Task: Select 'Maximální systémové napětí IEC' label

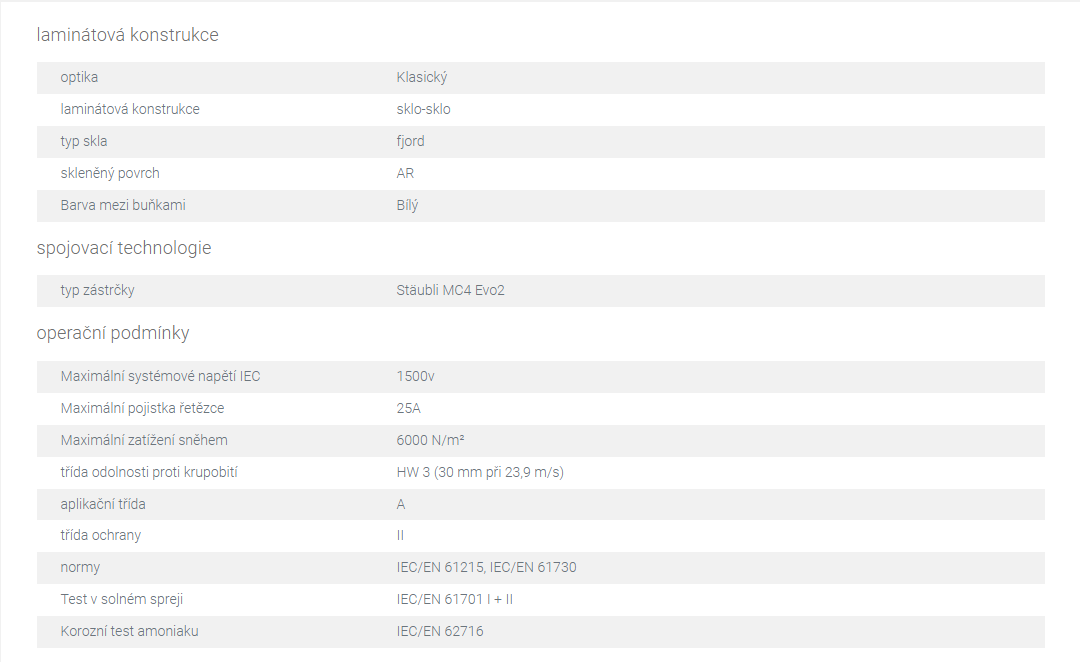Action: pos(160,377)
